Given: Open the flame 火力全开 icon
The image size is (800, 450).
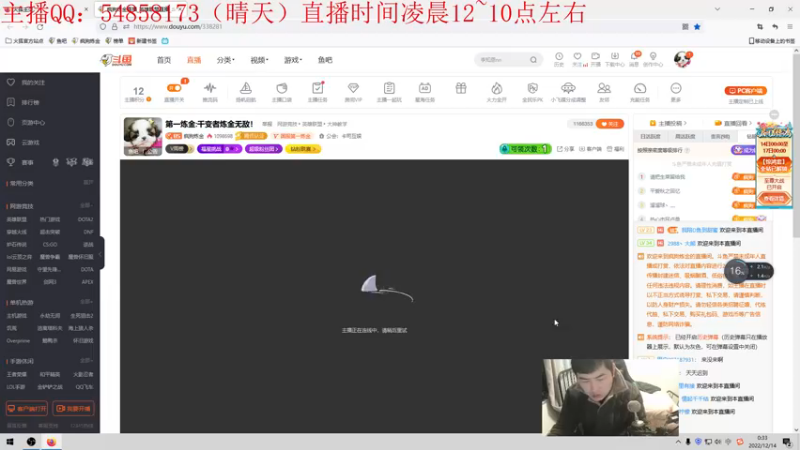Looking at the screenshot, I should tap(496, 88).
